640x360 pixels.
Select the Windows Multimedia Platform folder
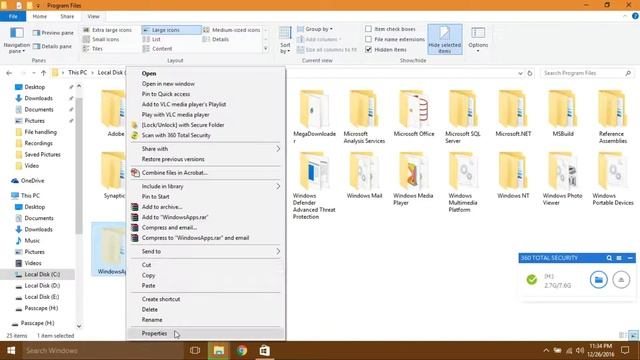pyautogui.click(x=462, y=182)
